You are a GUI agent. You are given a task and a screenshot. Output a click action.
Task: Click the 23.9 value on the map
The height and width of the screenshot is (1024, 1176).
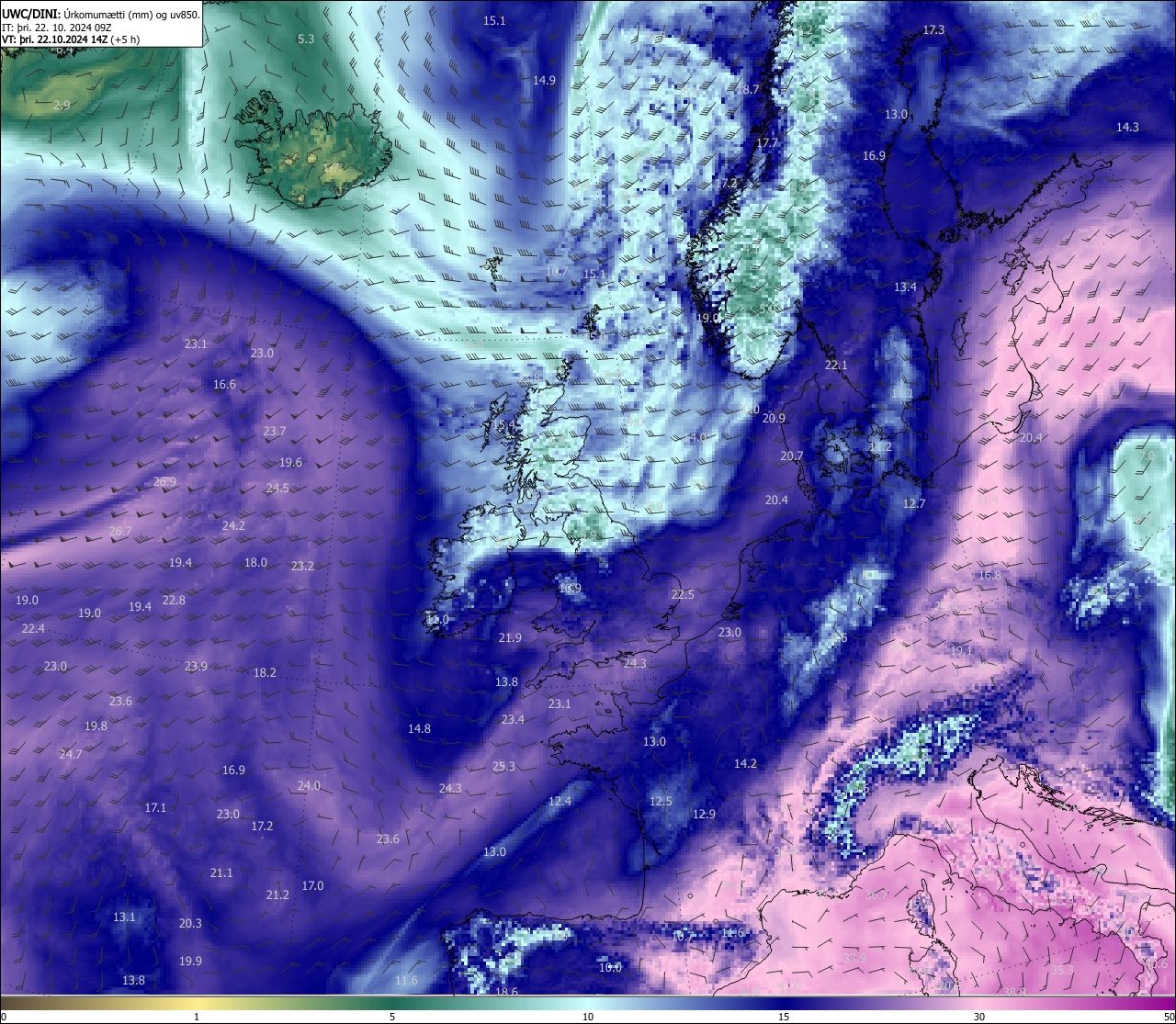(196, 667)
